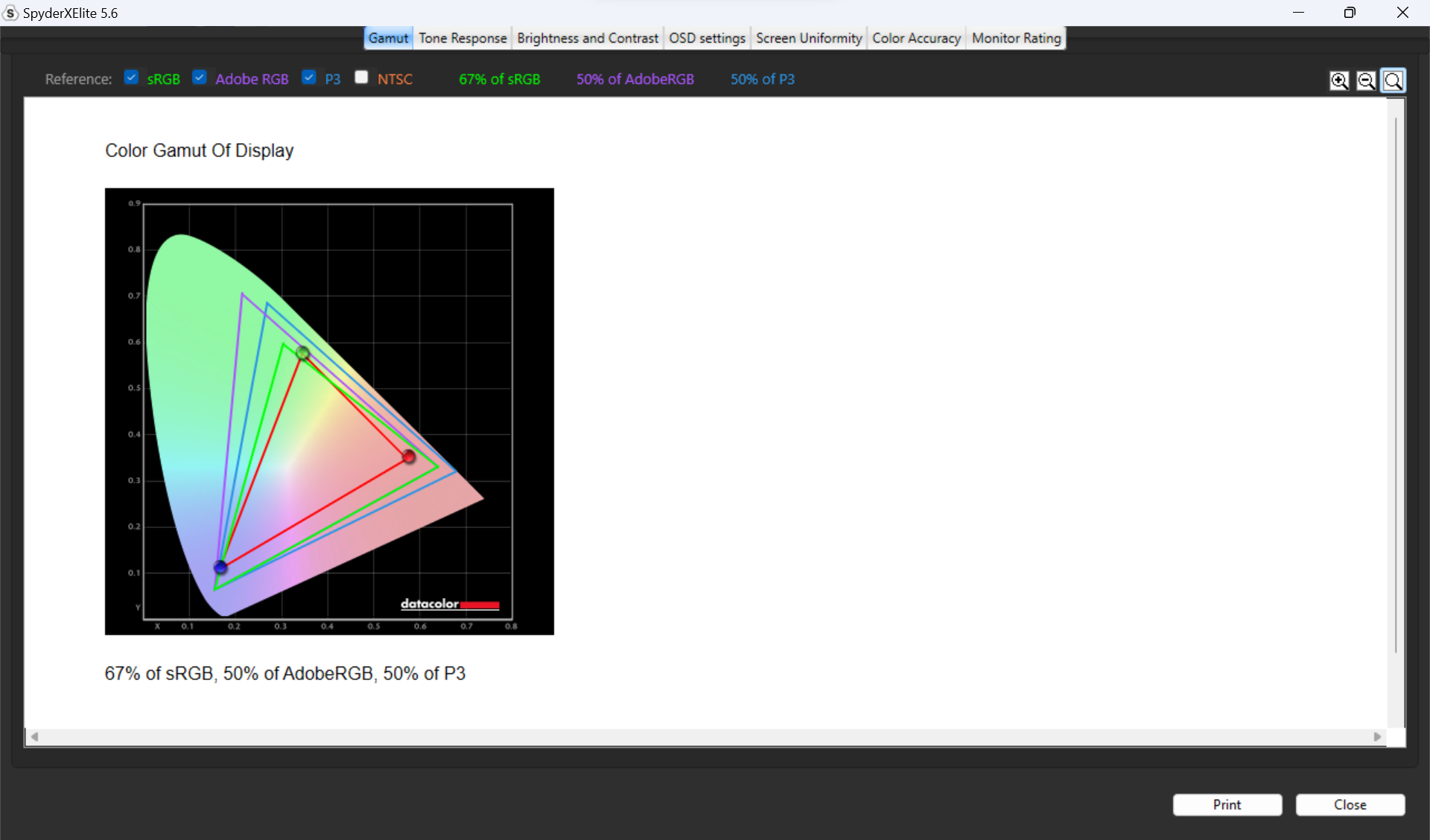1430x840 pixels.
Task: Go to the Monitor Rating tab
Action: click(x=1016, y=38)
